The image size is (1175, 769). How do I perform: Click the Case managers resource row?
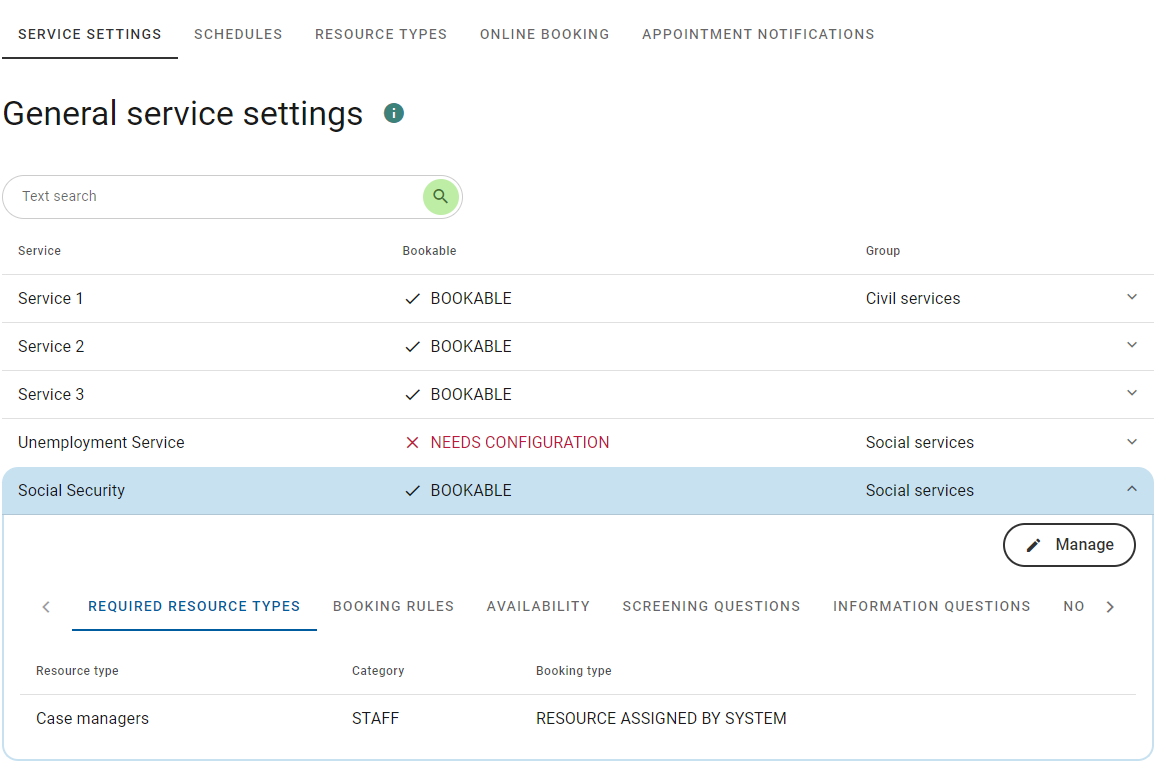(92, 718)
